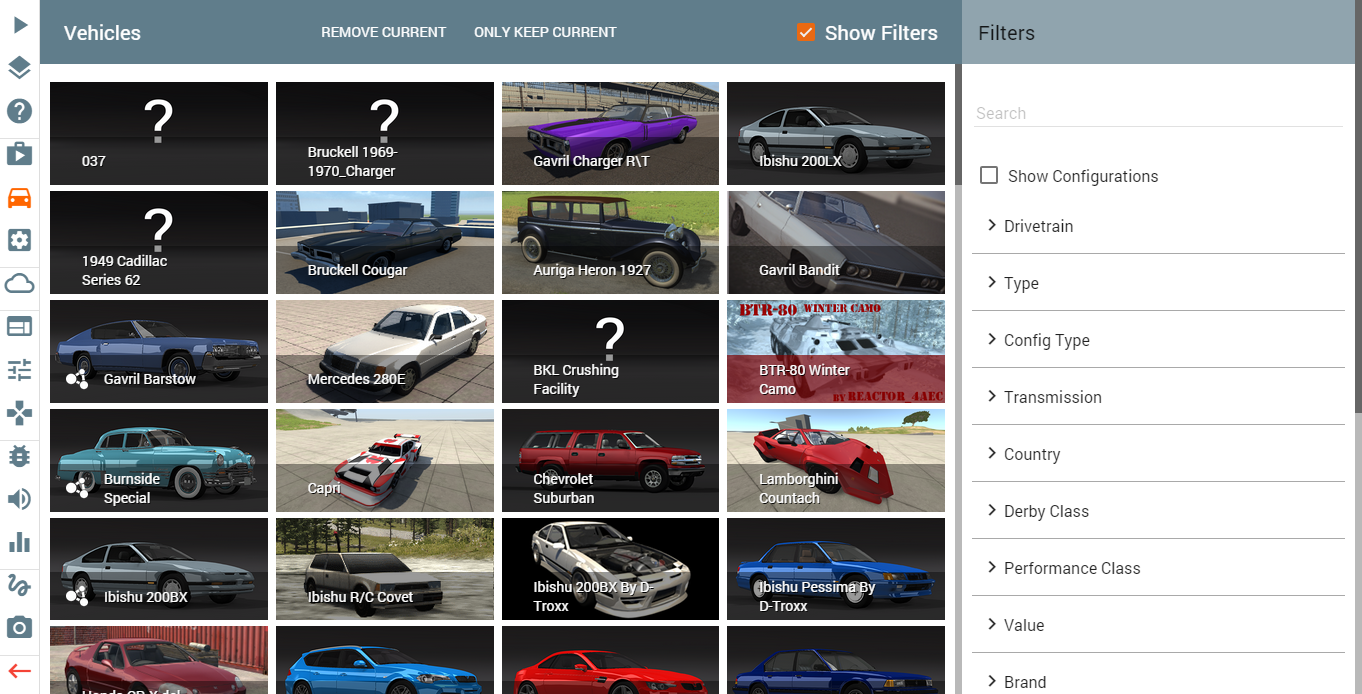Select the orange vehicles car icon
Viewport: 1362px width, 694px height.
(20, 197)
